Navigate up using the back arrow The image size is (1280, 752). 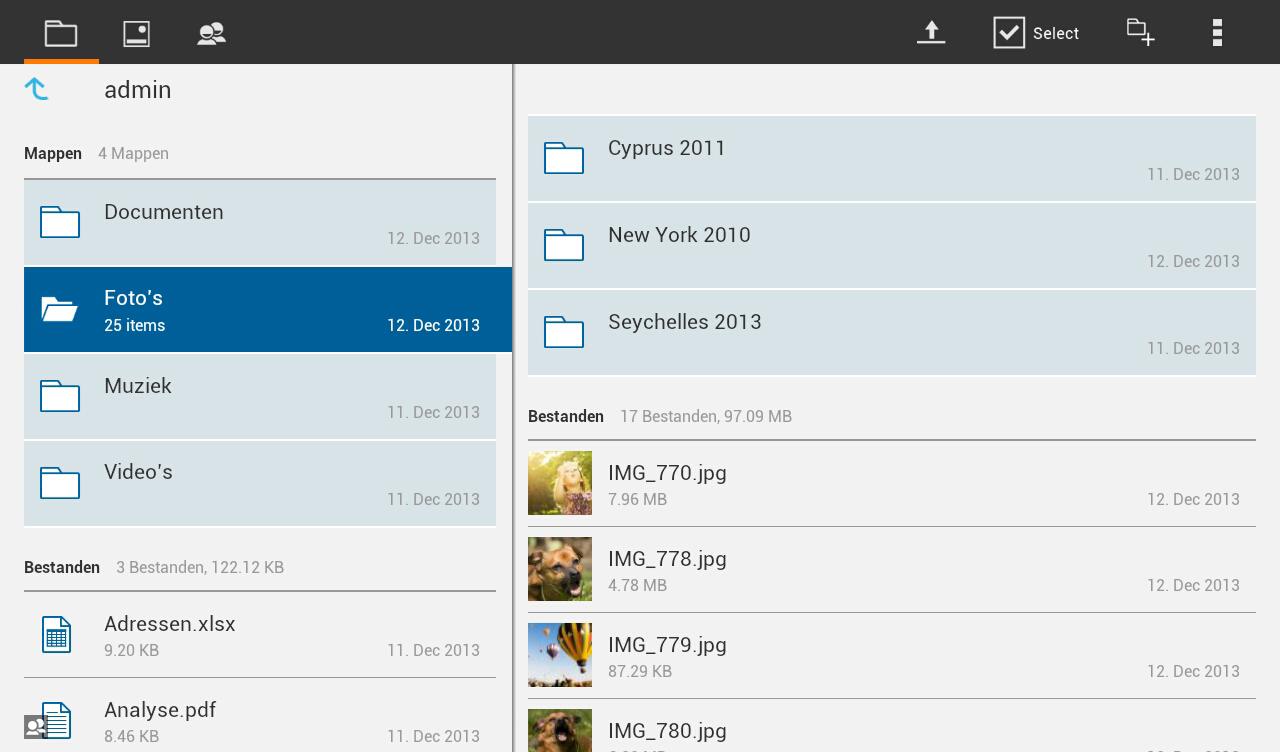[x=36, y=89]
